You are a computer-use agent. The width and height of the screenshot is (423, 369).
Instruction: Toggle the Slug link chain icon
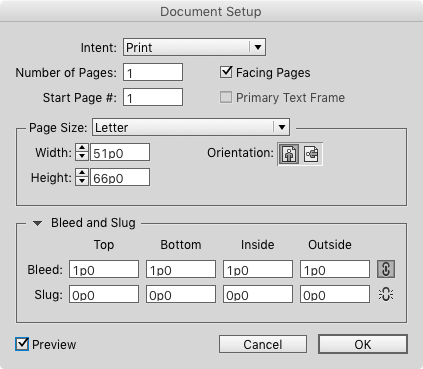coord(386,295)
